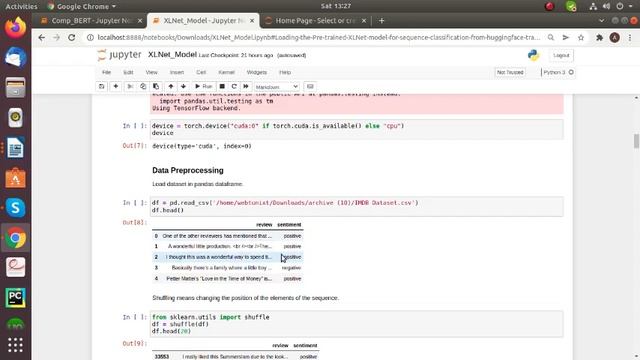Click table row 4 'Petter Mattei's'
The height and width of the screenshot is (360, 640).
(227, 279)
